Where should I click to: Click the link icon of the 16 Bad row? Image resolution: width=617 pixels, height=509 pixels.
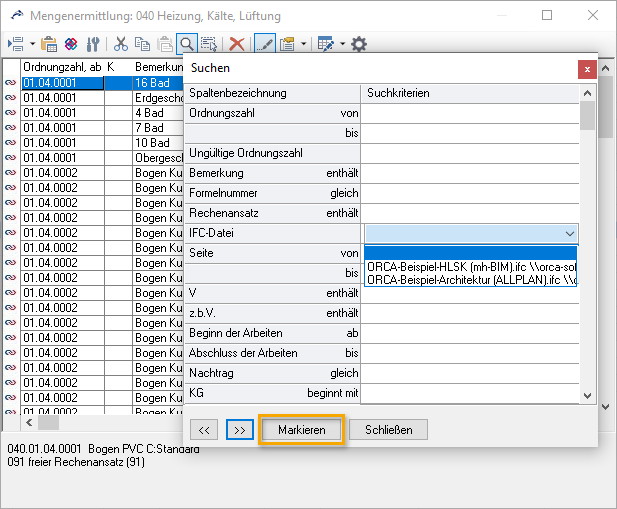coord(11,83)
